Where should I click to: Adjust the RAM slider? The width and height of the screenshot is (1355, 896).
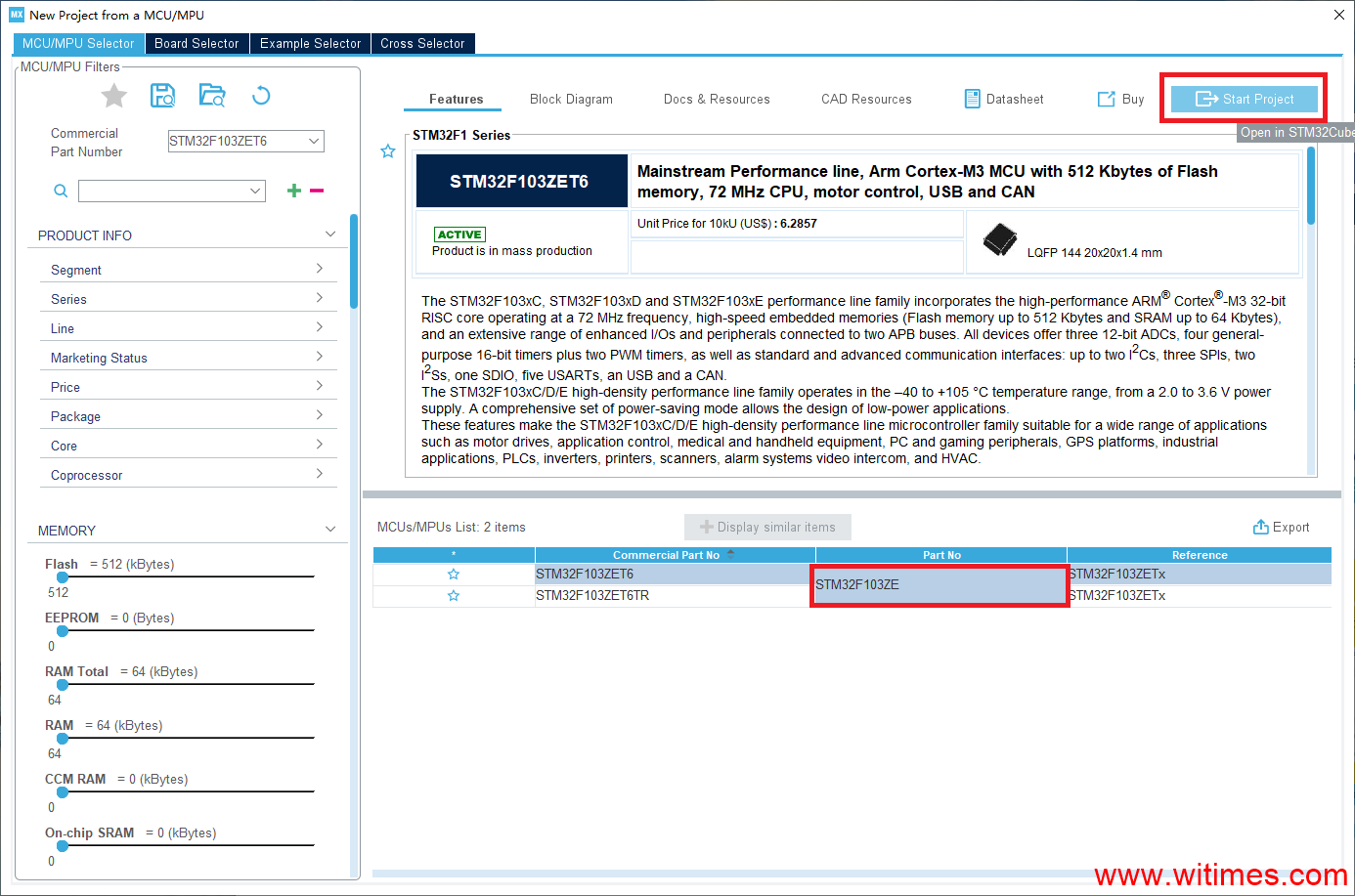point(63,739)
